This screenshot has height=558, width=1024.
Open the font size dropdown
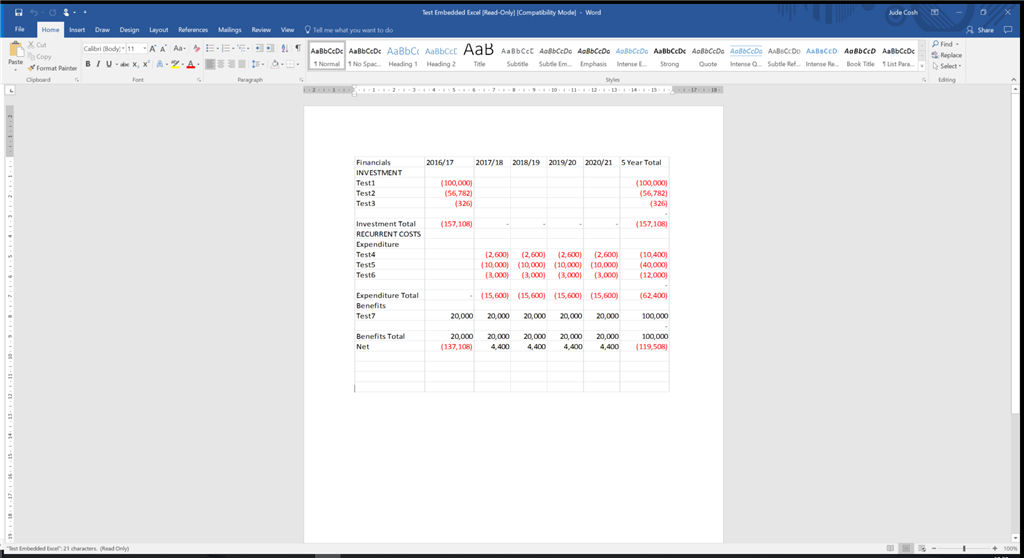144,48
